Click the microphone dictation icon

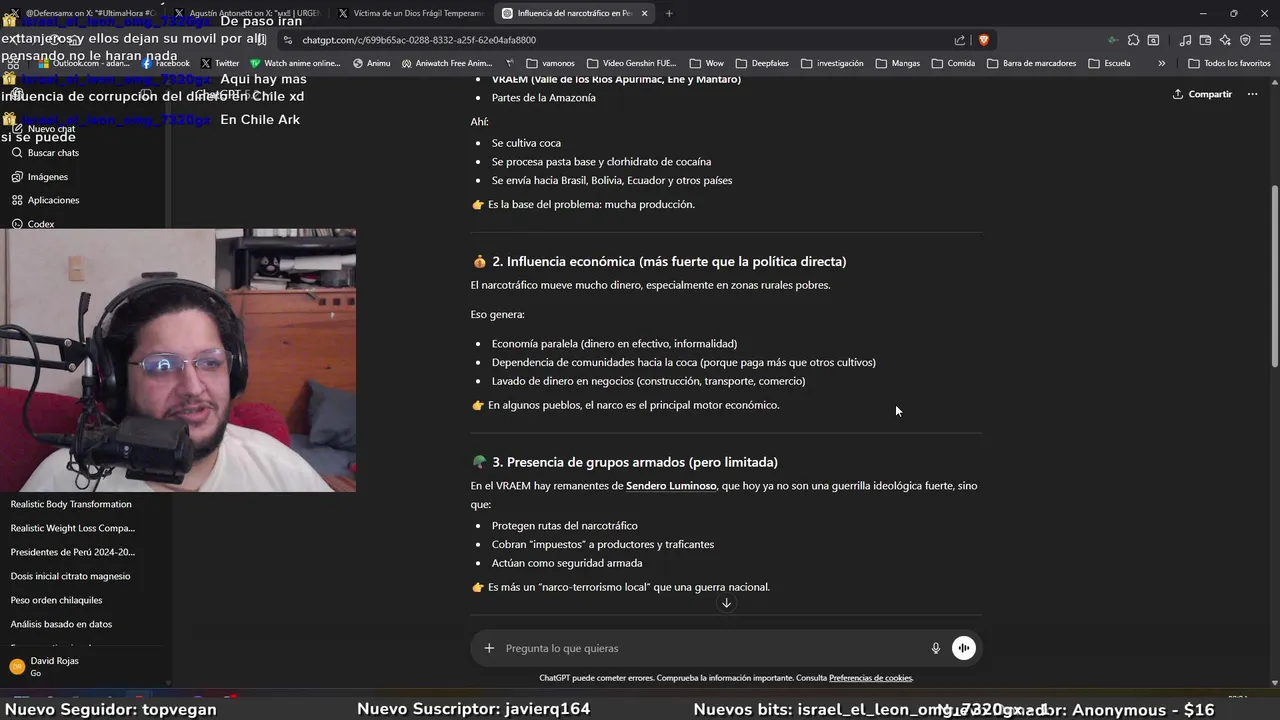pos(936,648)
